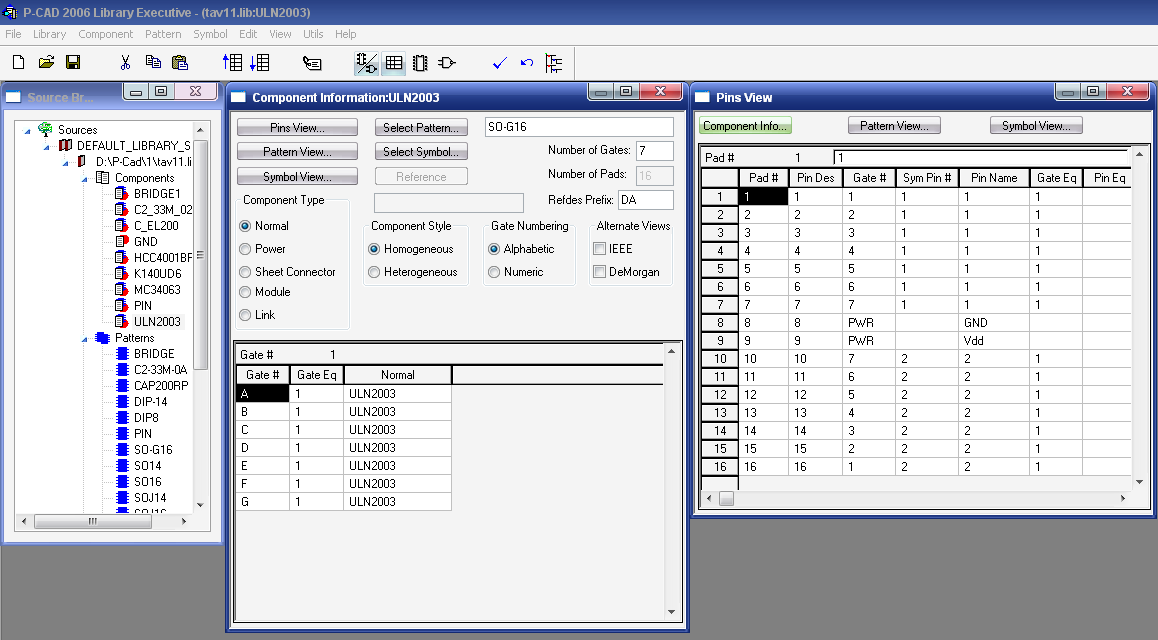Enable the IEEE alternate view checkbox

point(600,249)
